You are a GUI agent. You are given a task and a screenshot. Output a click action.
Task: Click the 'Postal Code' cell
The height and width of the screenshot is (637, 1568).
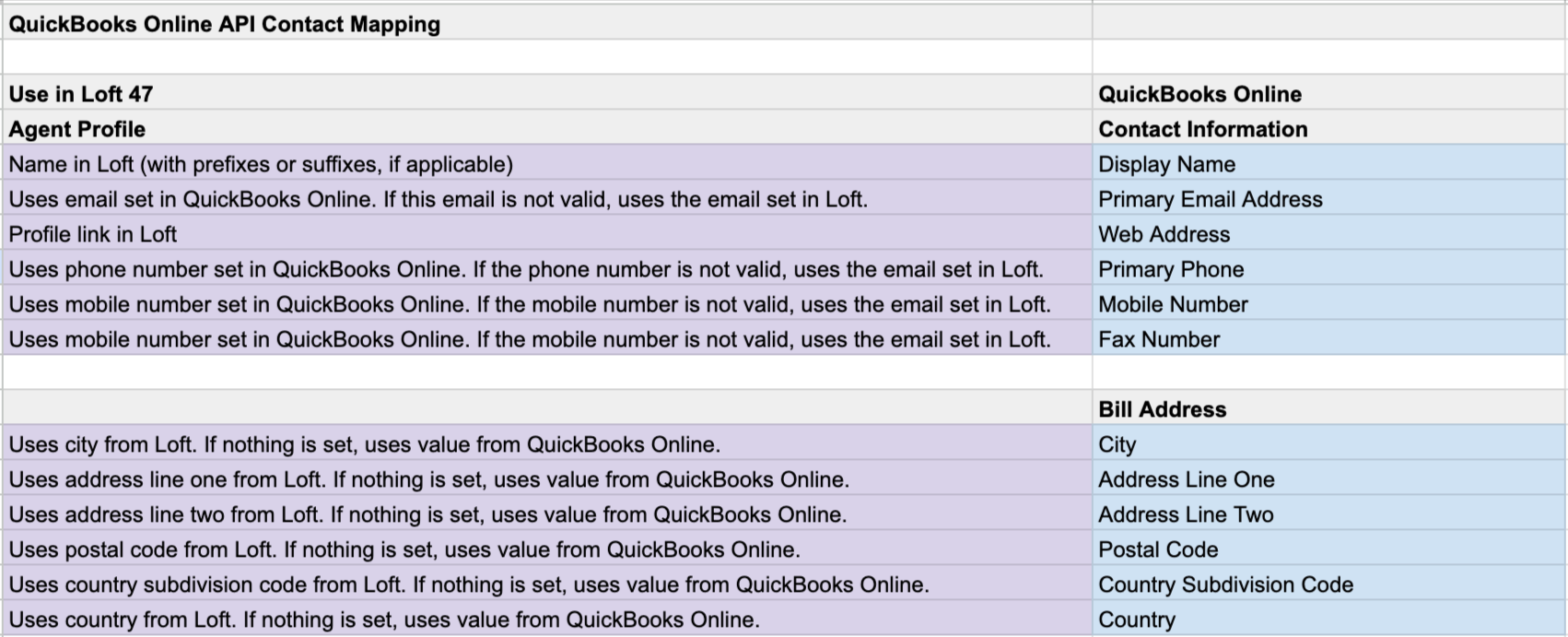coord(1329,549)
